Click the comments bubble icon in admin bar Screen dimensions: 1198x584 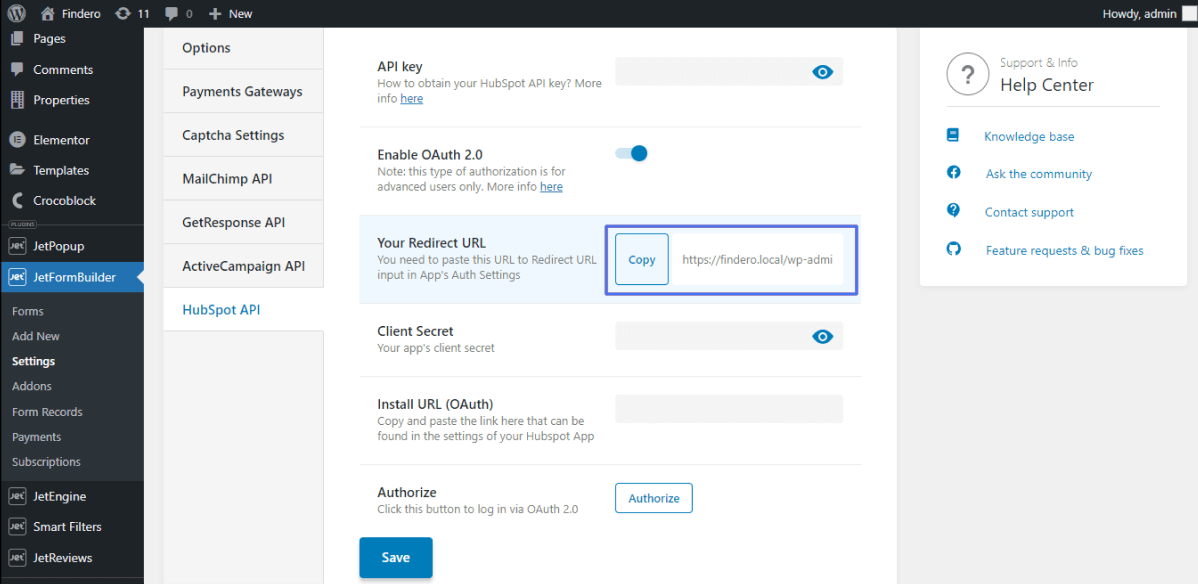(170, 13)
